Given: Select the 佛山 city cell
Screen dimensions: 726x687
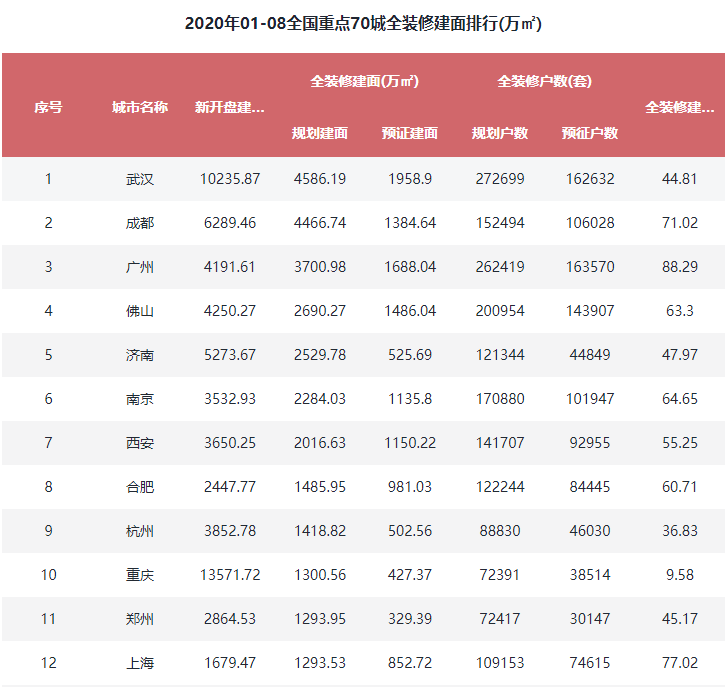Looking at the screenshot, I should point(139,311).
